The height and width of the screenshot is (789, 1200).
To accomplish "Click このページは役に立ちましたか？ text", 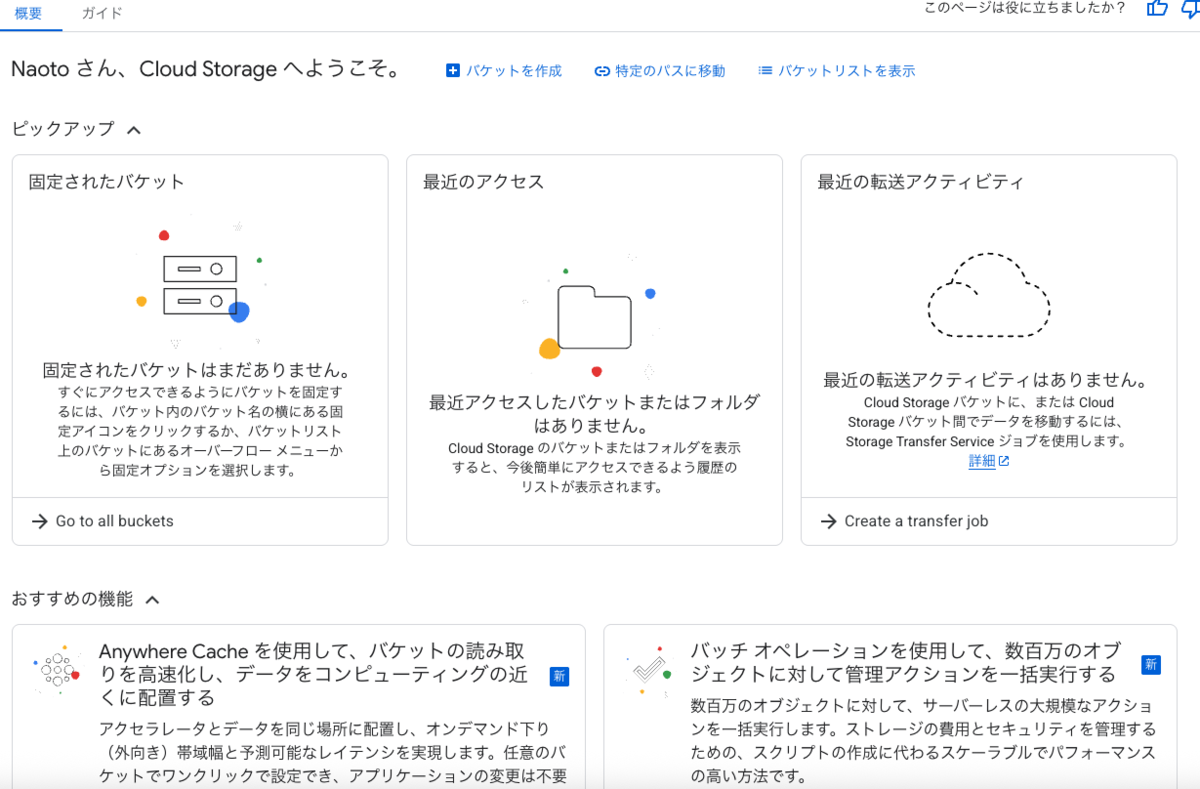I will [1024, 8].
